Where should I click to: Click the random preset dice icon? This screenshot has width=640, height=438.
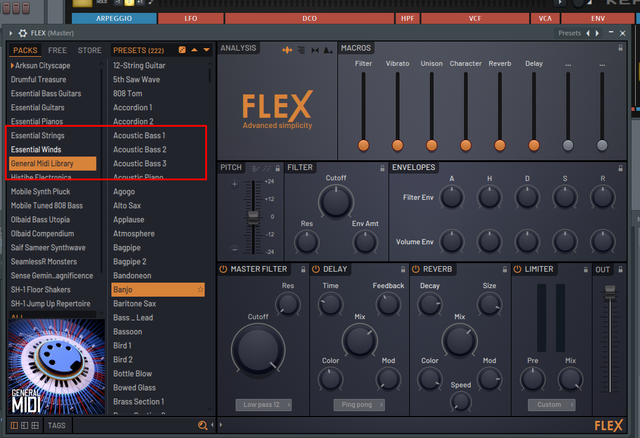coord(182,50)
